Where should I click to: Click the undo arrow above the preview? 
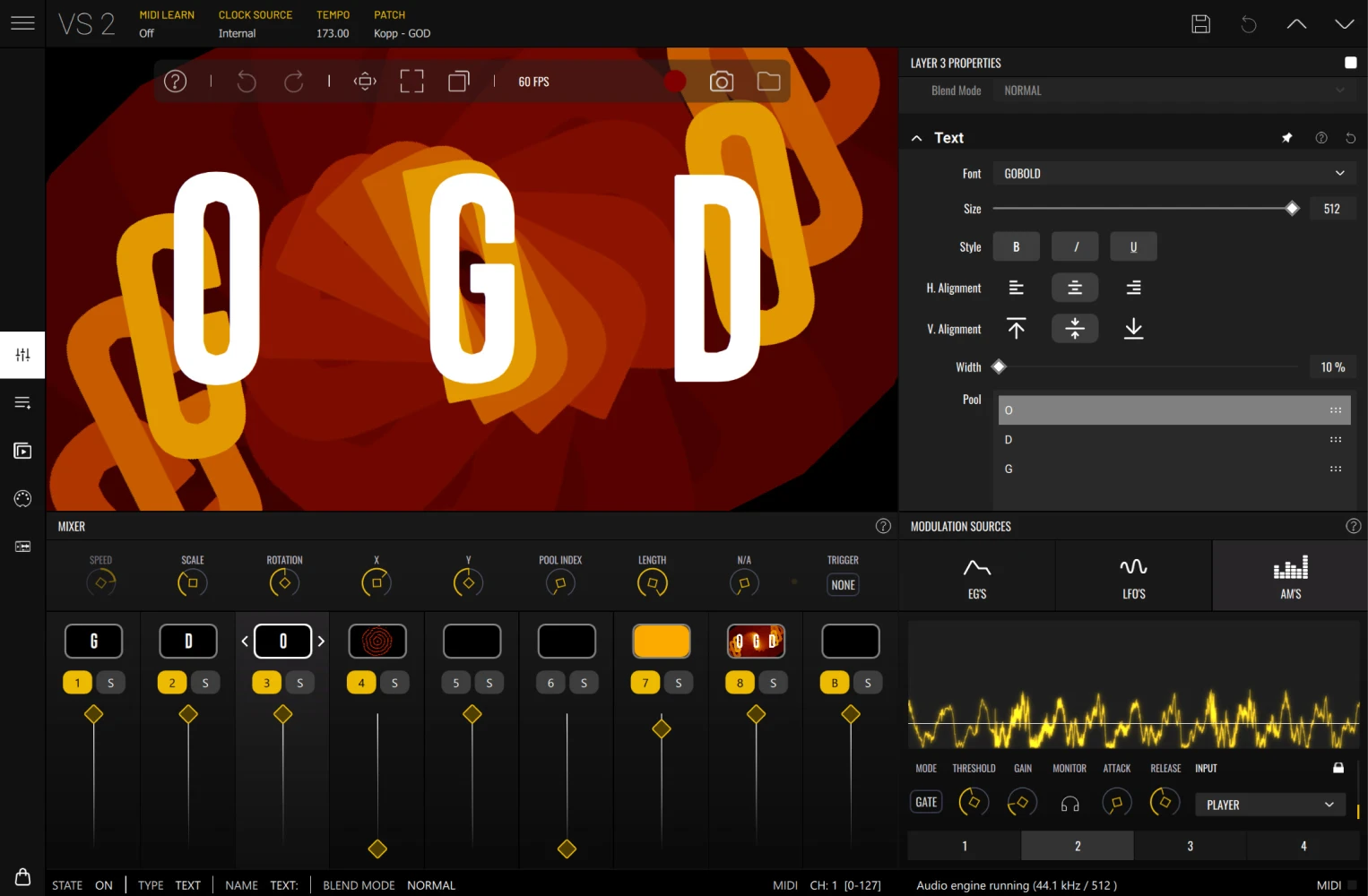tap(247, 81)
